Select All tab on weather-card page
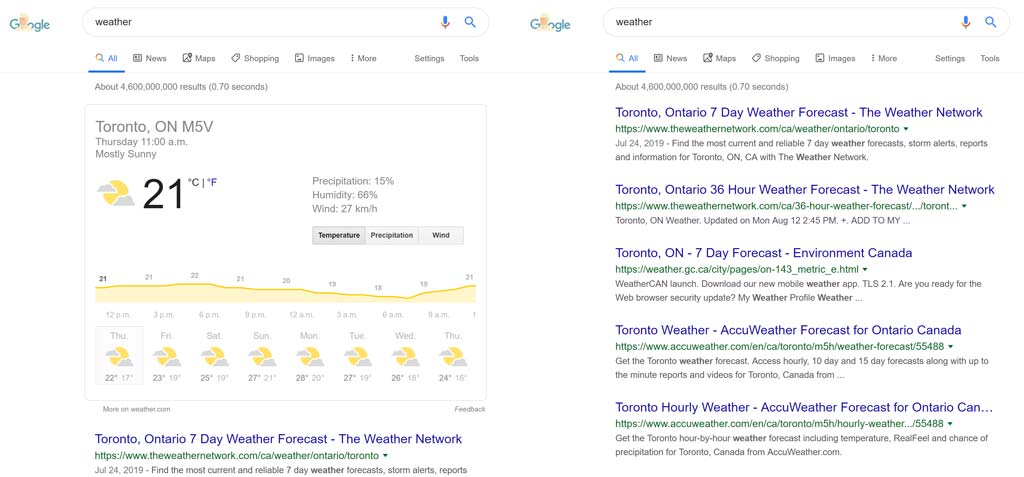1024x477 pixels. [x=106, y=58]
